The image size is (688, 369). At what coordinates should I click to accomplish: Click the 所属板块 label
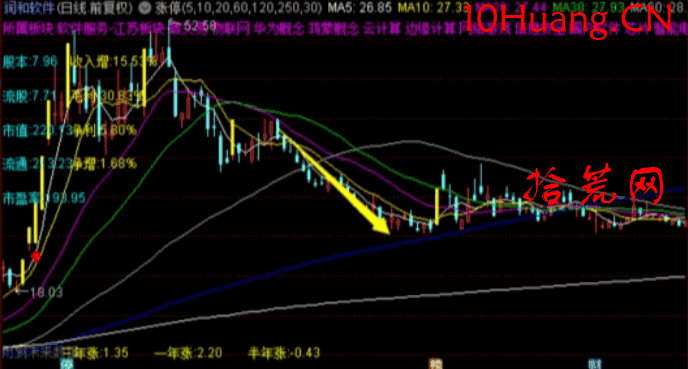[x=28, y=29]
